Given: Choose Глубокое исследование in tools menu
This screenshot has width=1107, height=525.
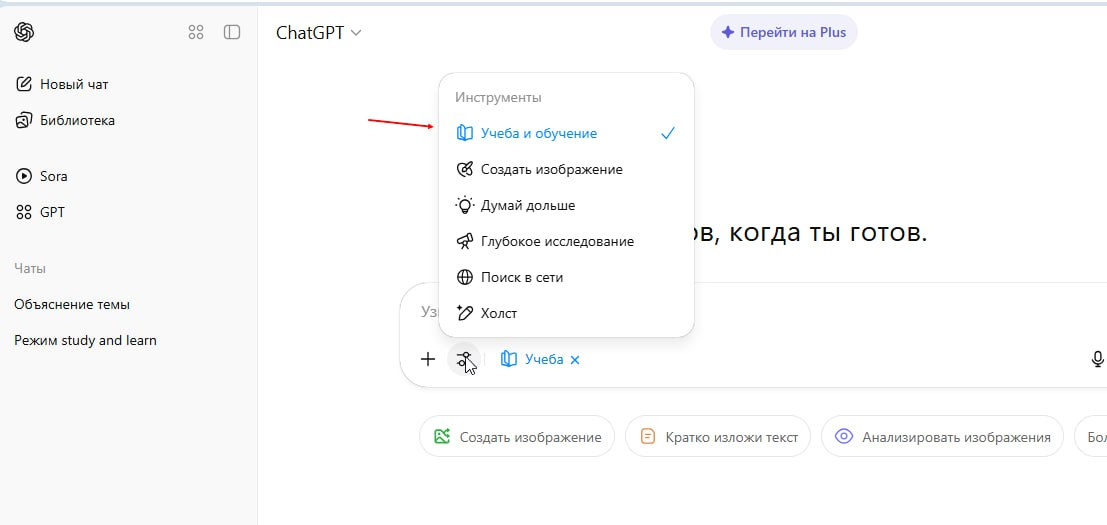Looking at the screenshot, I should click(x=566, y=241).
